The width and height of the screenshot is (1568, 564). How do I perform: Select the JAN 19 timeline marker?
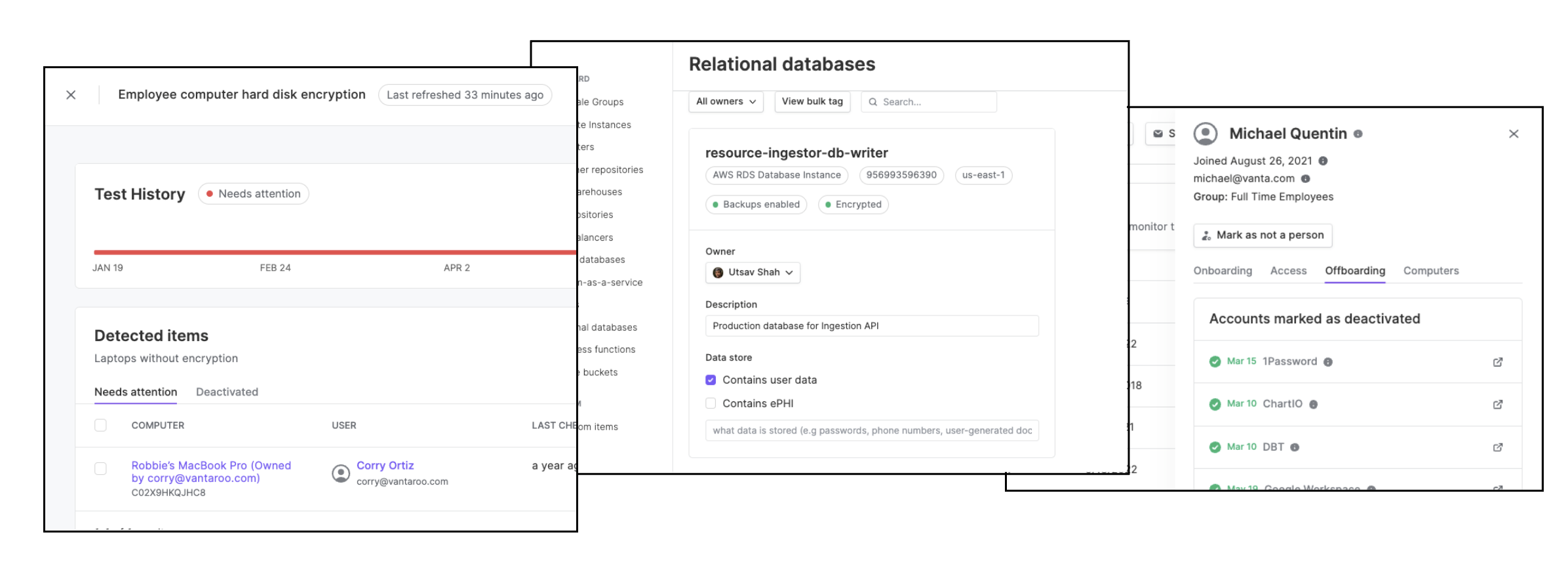click(x=108, y=268)
